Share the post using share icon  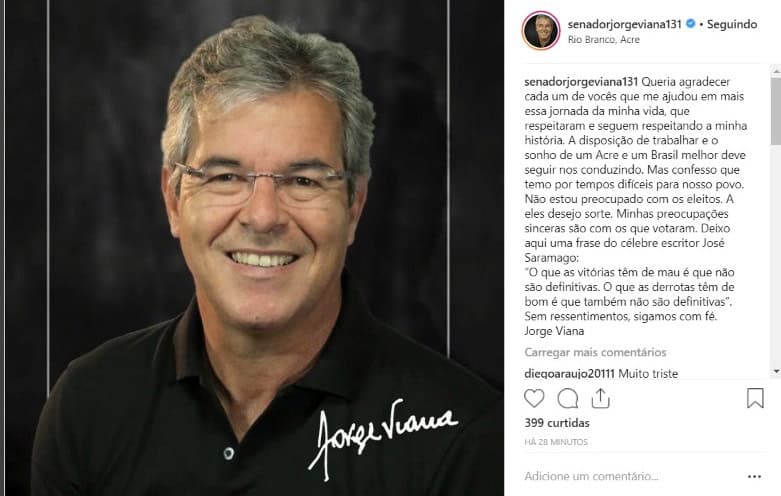point(601,398)
